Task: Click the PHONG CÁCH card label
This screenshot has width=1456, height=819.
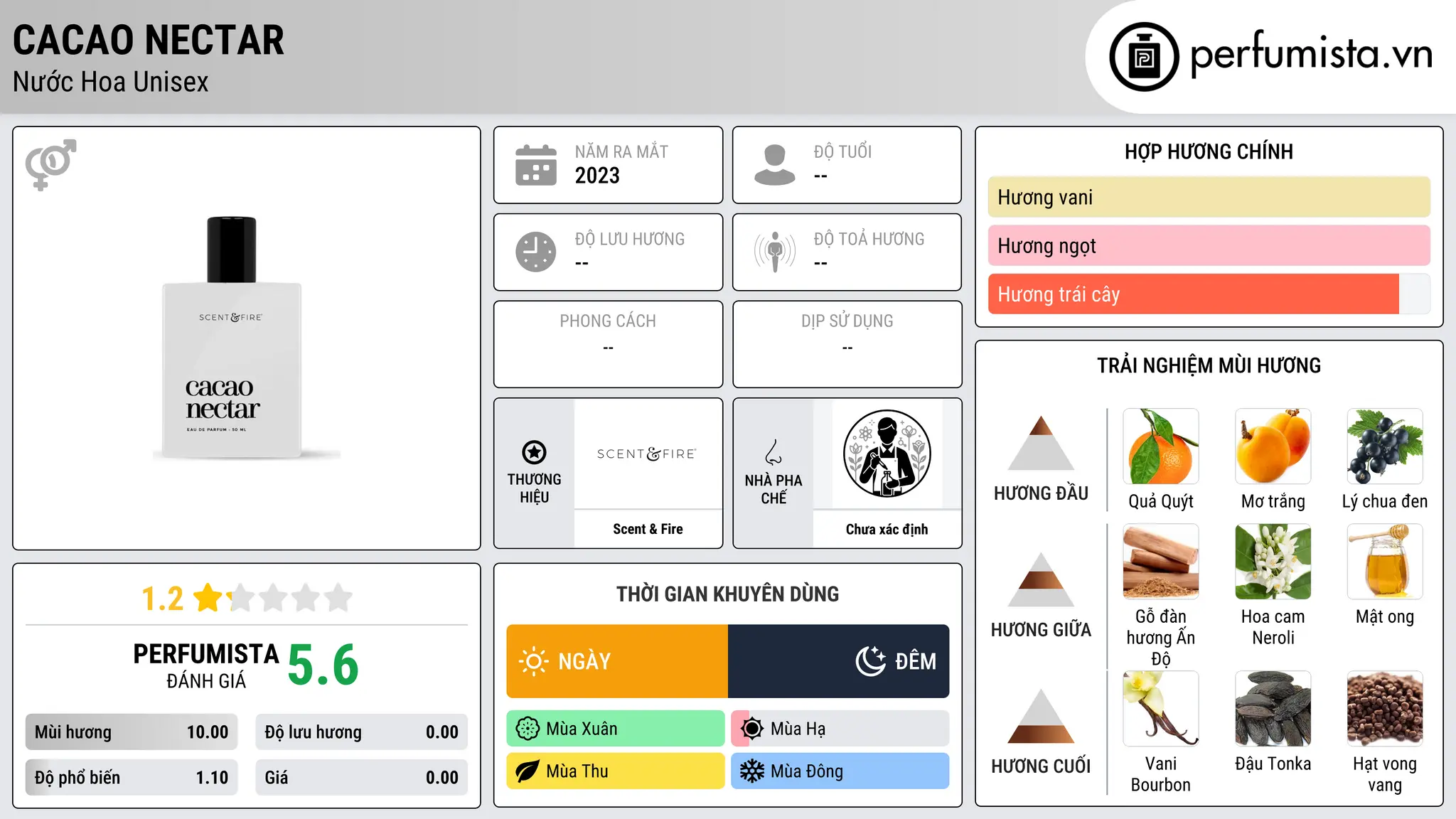Action: point(608,321)
